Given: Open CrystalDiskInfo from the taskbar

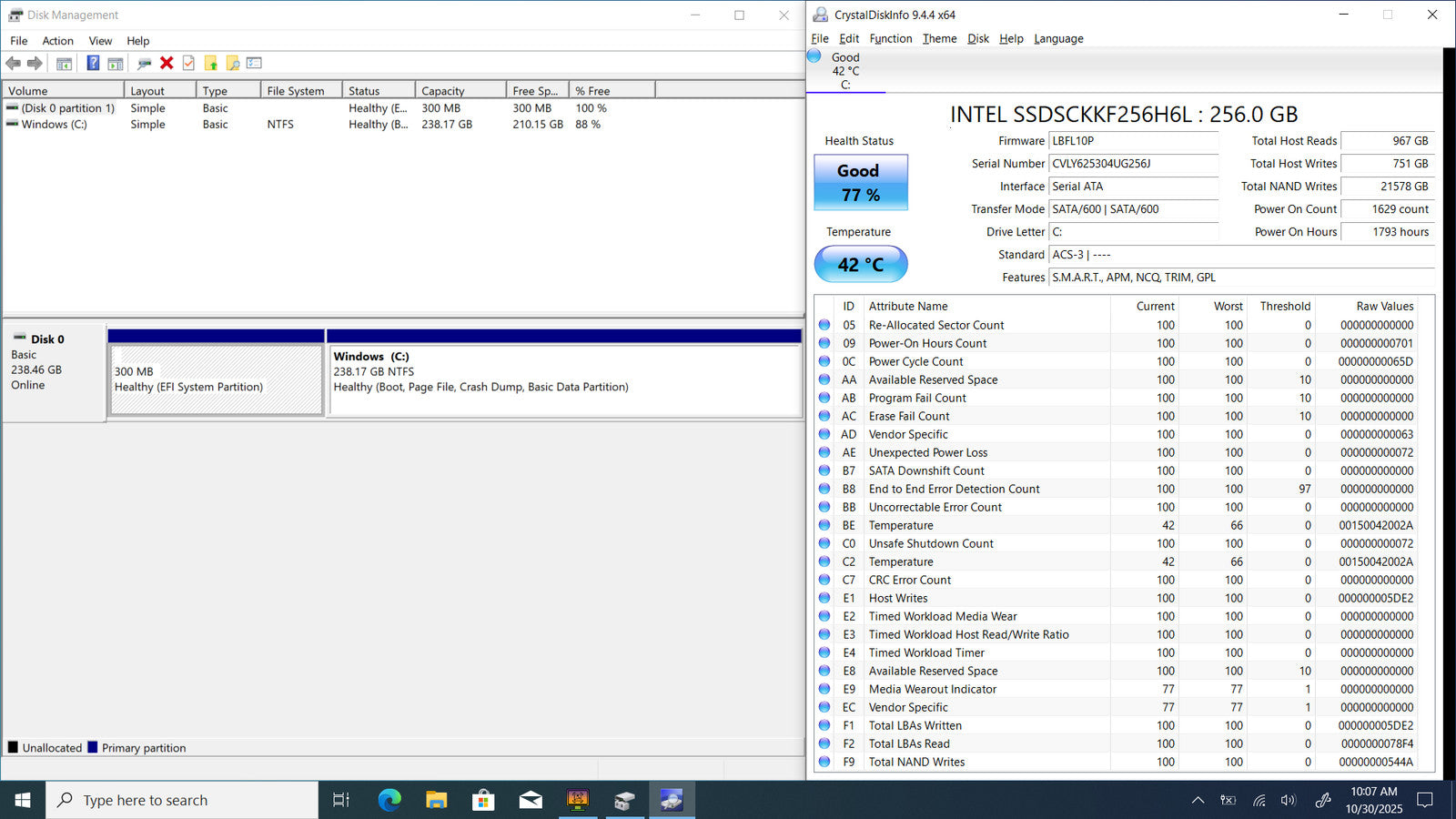Looking at the screenshot, I should click(x=672, y=800).
